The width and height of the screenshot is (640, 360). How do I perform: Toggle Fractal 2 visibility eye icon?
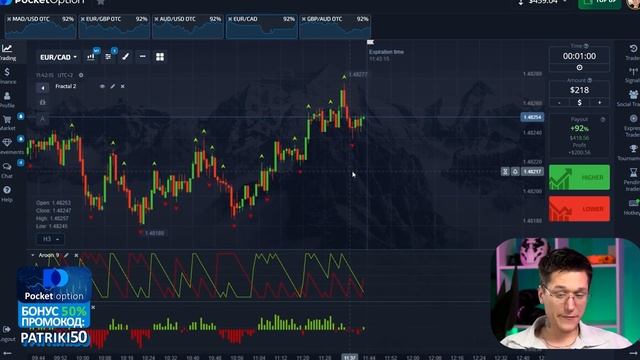pos(102,87)
